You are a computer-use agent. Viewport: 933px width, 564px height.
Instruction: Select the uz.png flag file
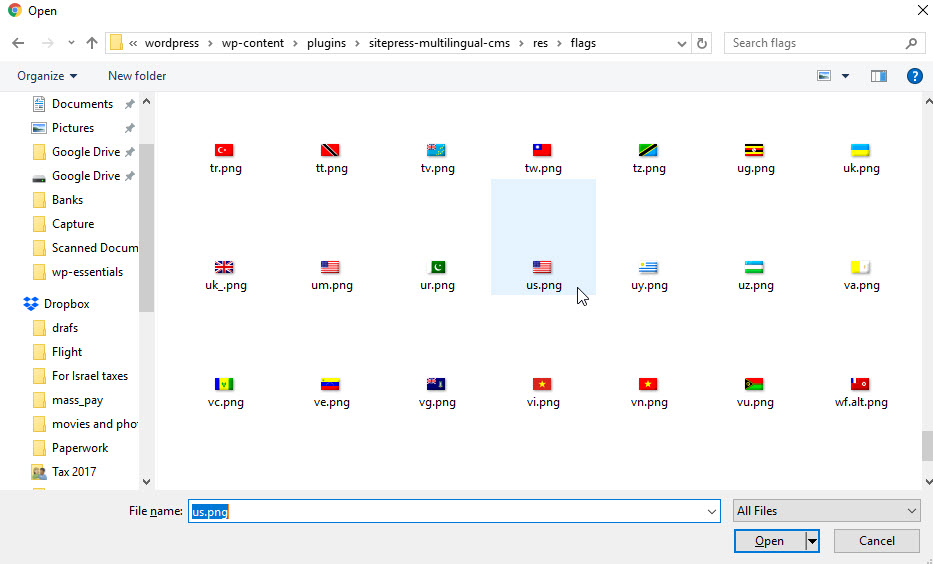[755, 276]
